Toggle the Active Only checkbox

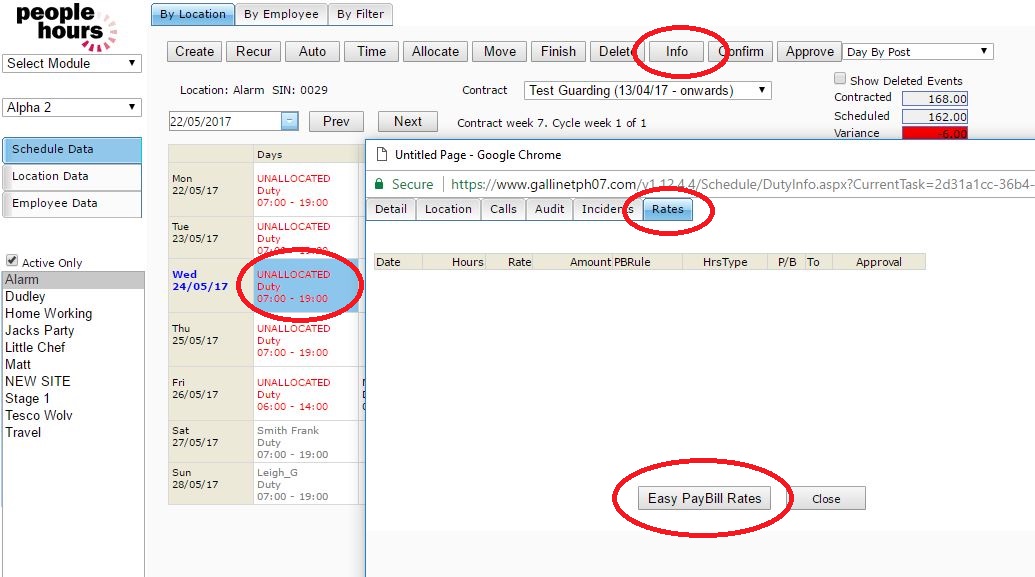11,262
